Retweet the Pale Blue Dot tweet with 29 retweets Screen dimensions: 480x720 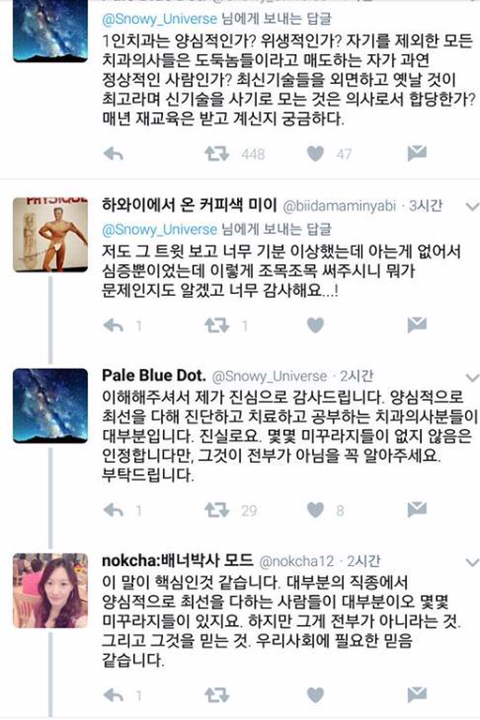(216, 510)
